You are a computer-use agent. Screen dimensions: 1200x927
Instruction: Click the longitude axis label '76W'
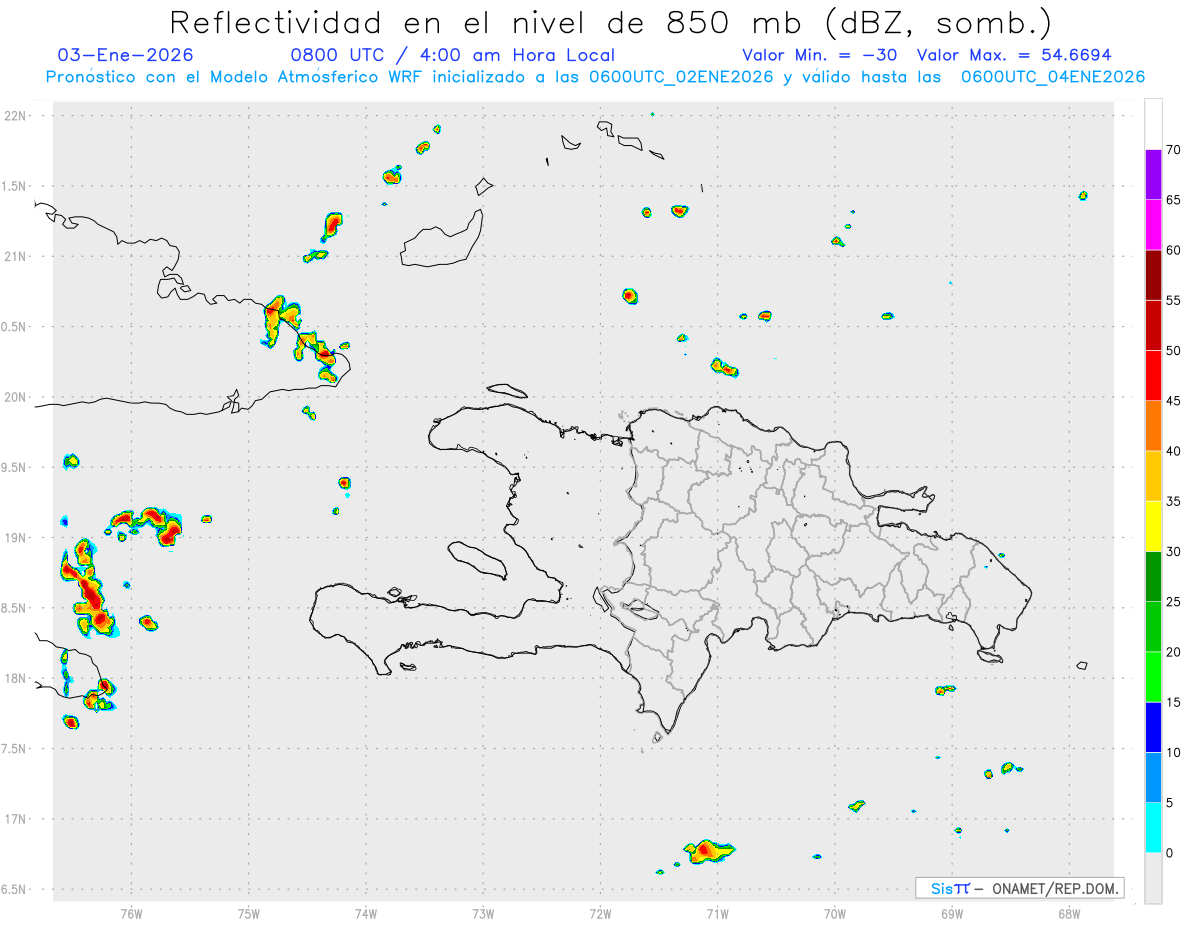131,914
